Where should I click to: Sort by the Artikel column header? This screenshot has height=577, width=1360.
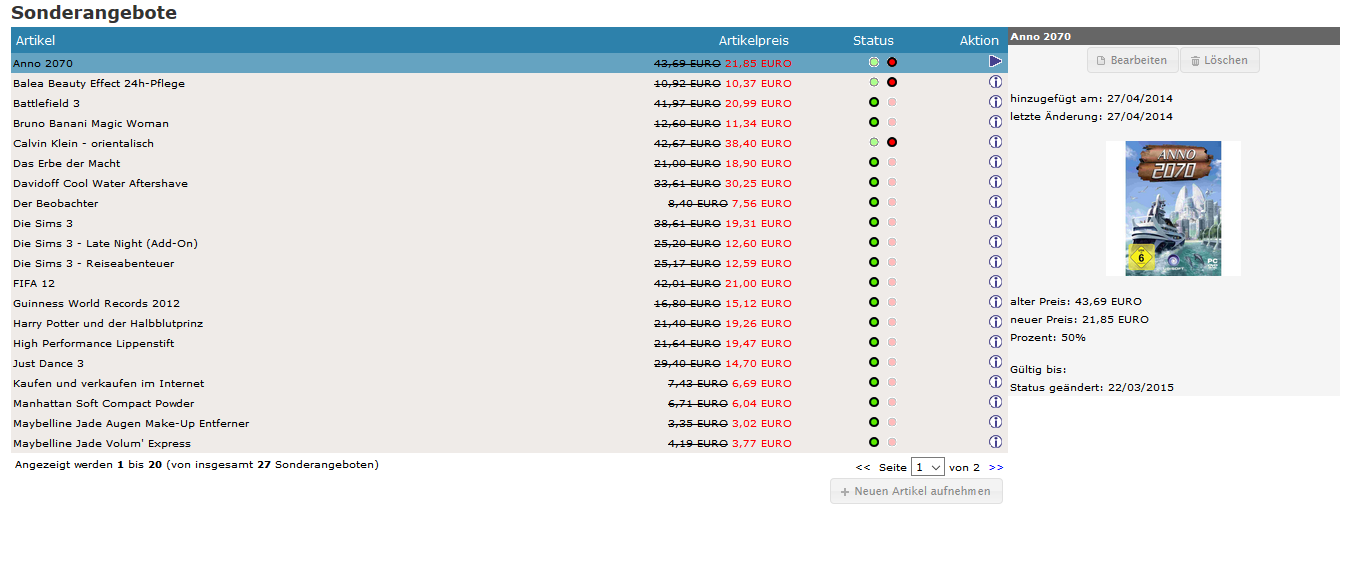[36, 40]
